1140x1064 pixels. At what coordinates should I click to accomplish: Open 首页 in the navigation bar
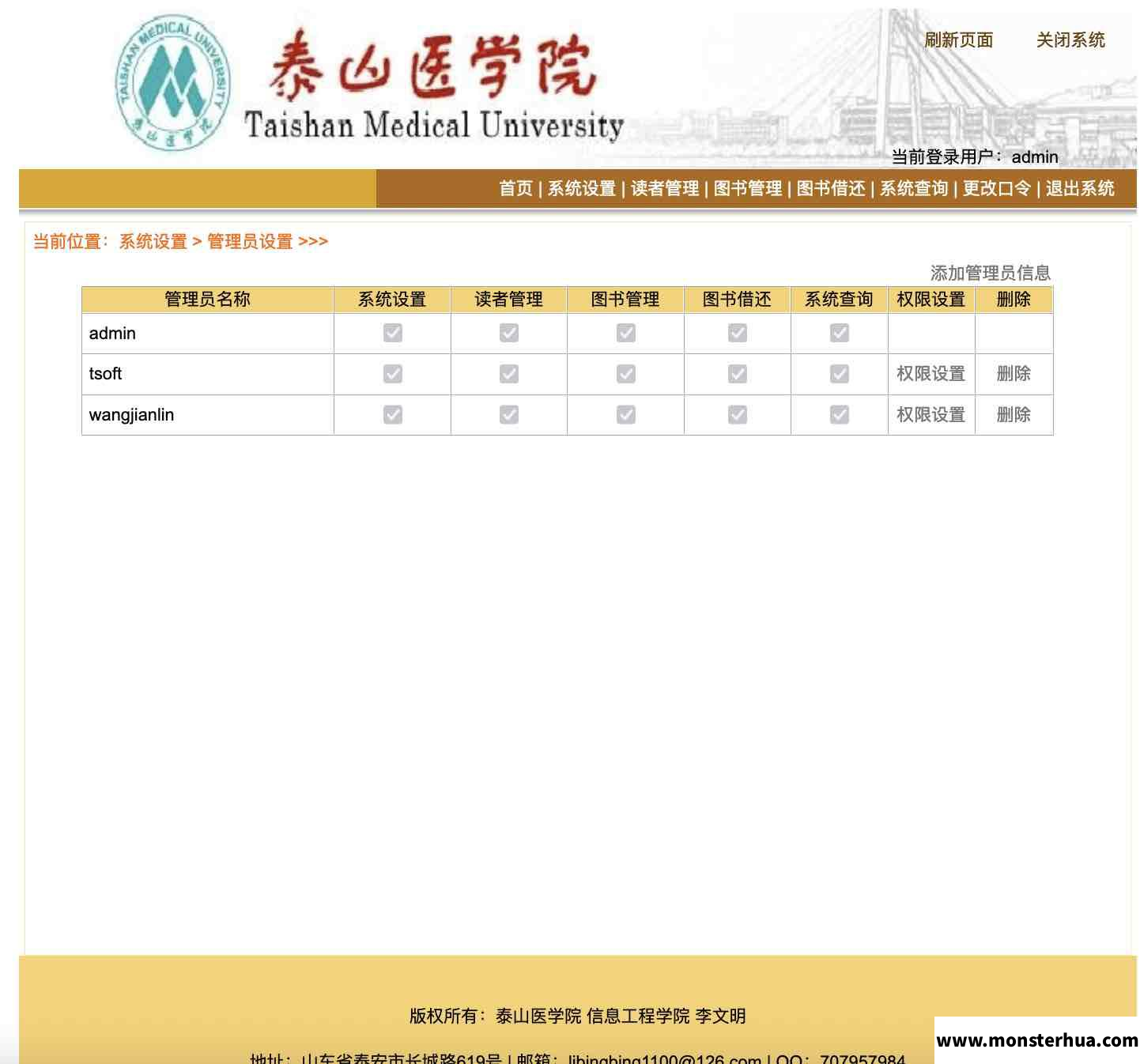click(515, 188)
